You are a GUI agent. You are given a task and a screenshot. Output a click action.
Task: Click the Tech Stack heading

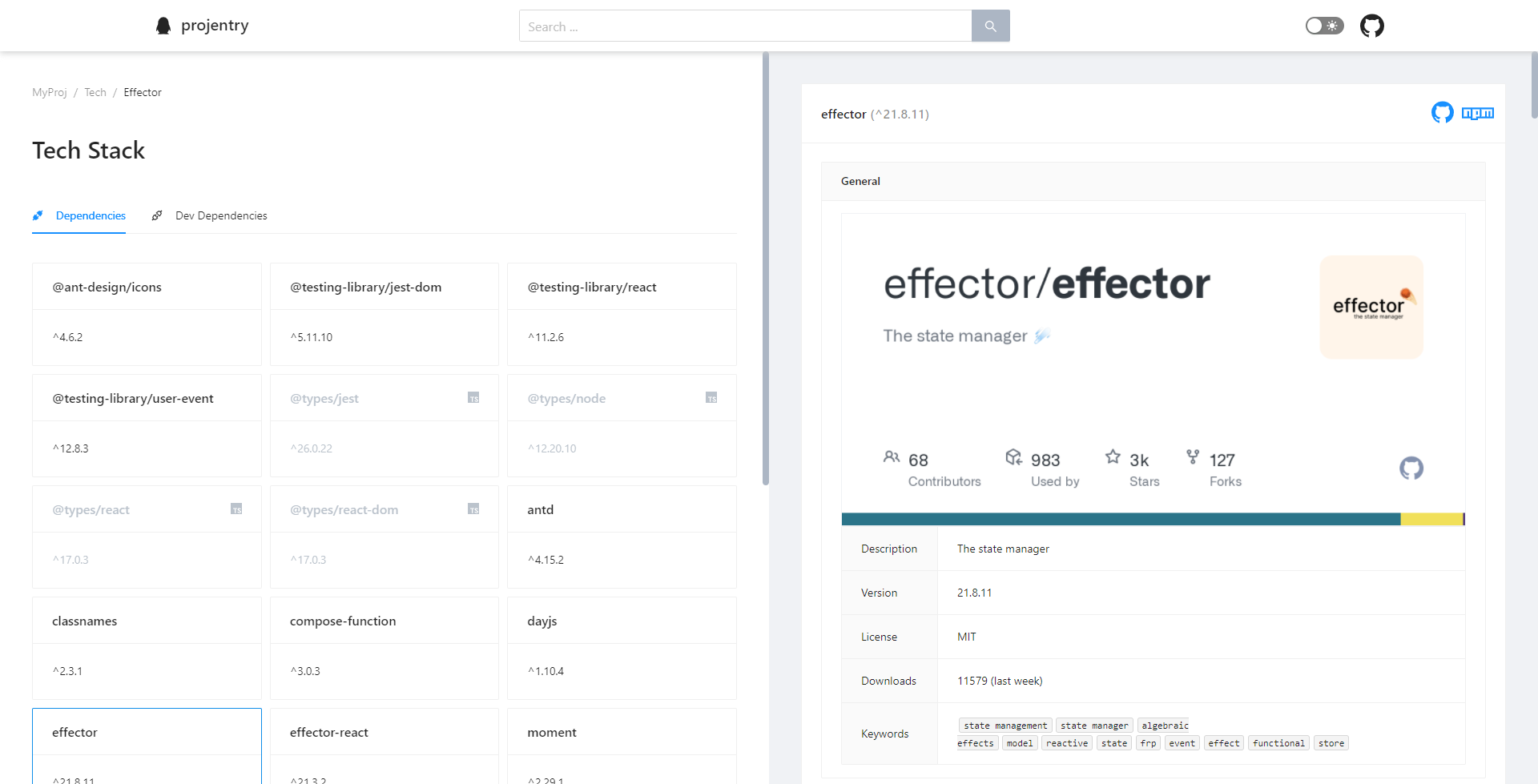(x=89, y=151)
